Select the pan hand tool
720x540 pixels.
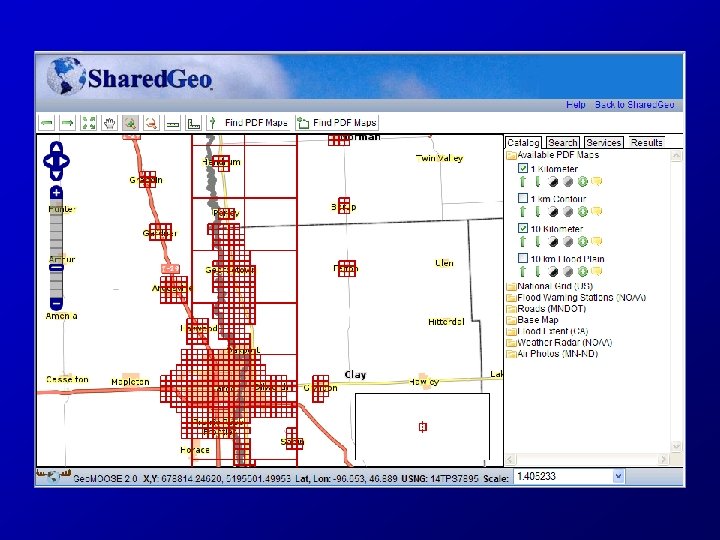[109, 123]
